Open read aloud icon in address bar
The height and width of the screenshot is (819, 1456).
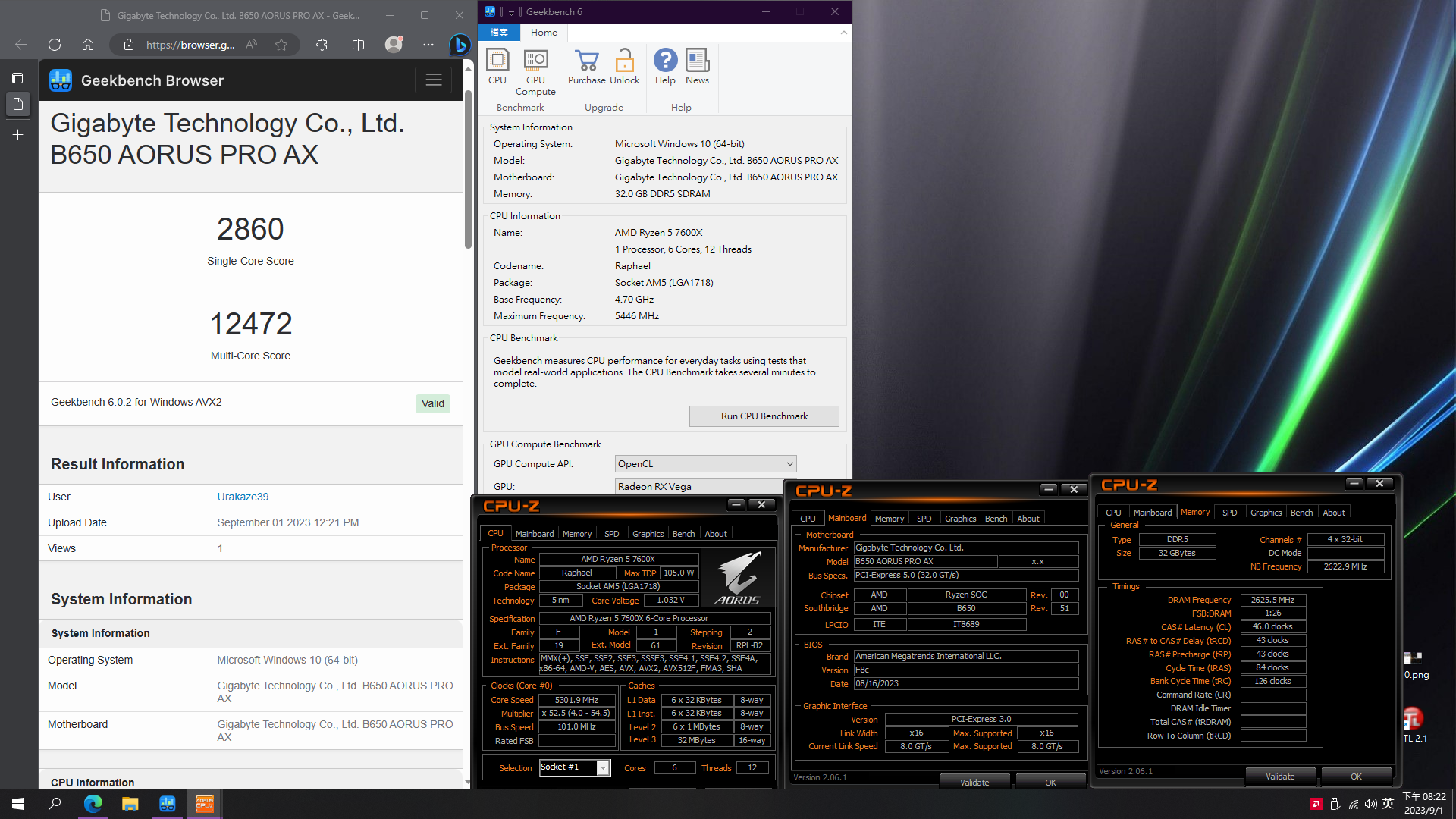[x=252, y=45]
